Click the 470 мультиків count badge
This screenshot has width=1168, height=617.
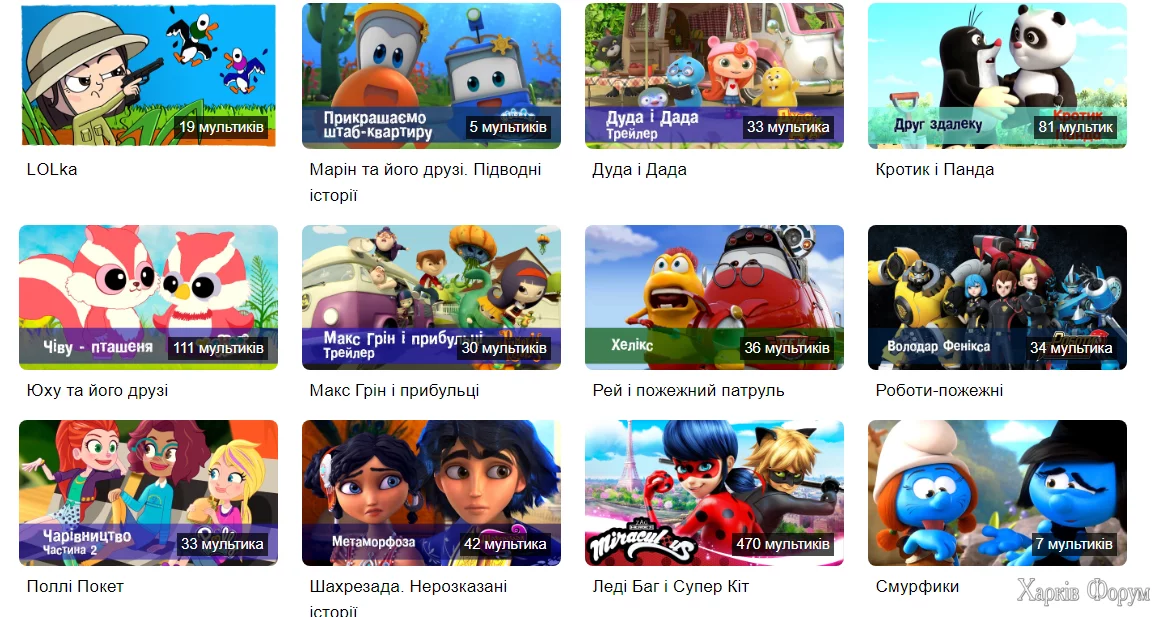(x=782, y=544)
